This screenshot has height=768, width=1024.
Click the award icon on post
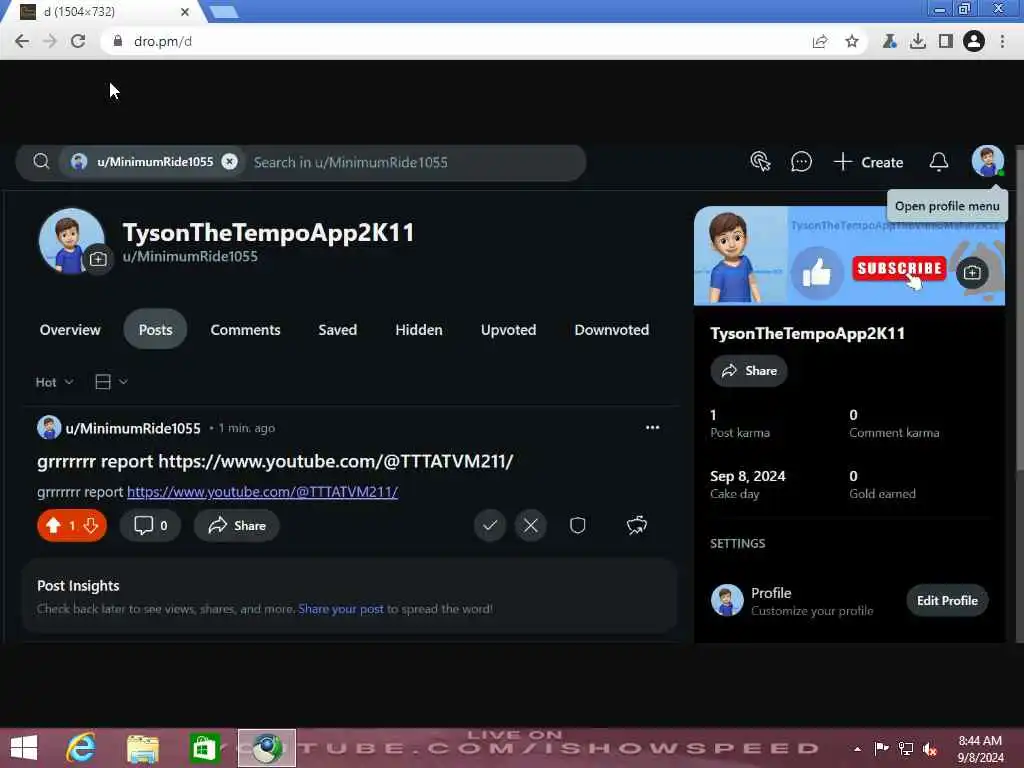pyautogui.click(x=637, y=526)
